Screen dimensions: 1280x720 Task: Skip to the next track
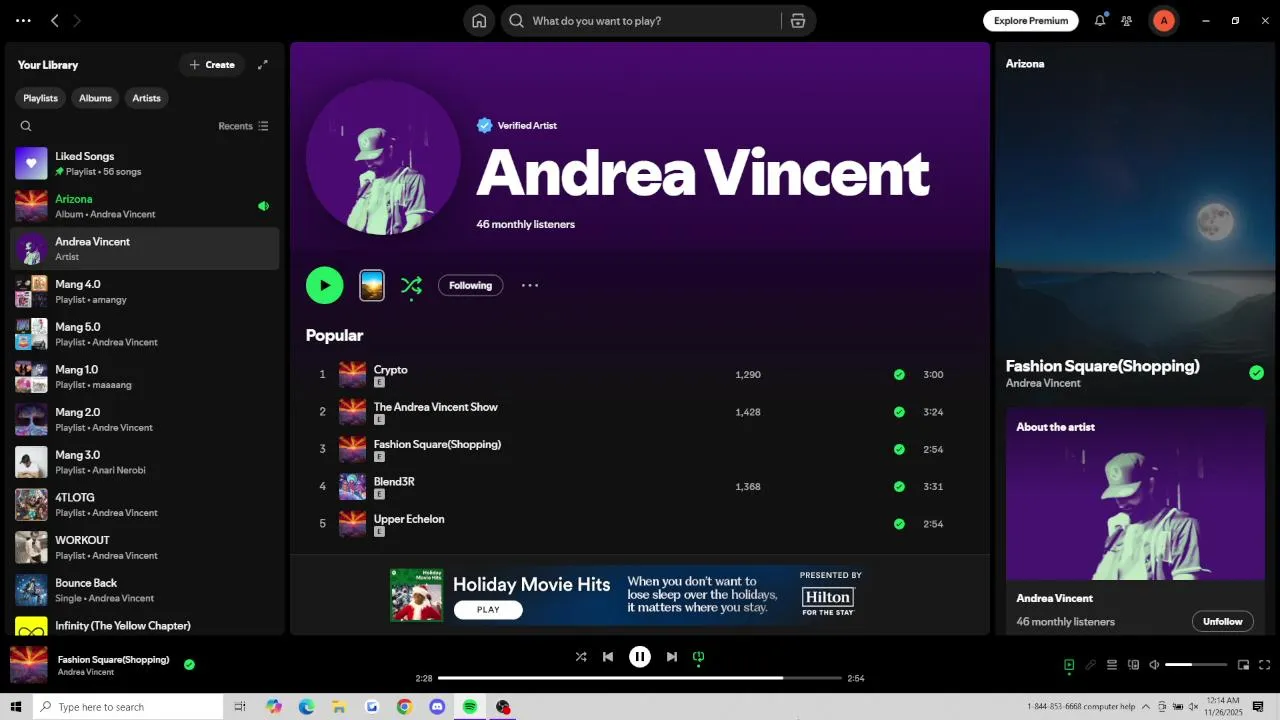672,657
